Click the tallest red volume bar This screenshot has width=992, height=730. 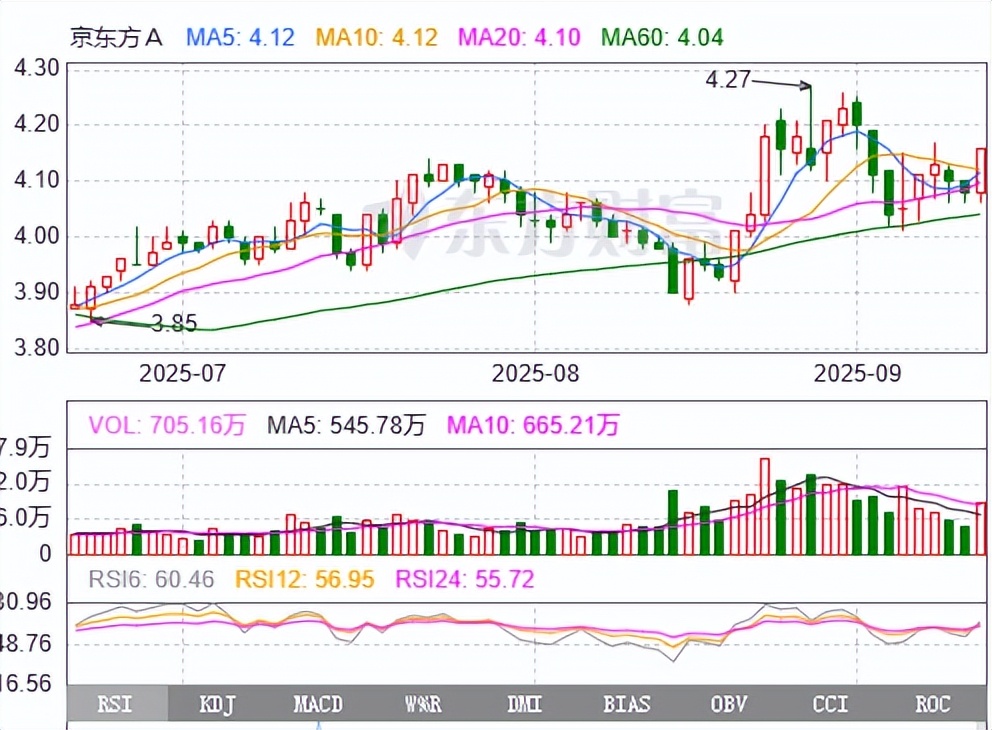pyautogui.click(x=765, y=507)
